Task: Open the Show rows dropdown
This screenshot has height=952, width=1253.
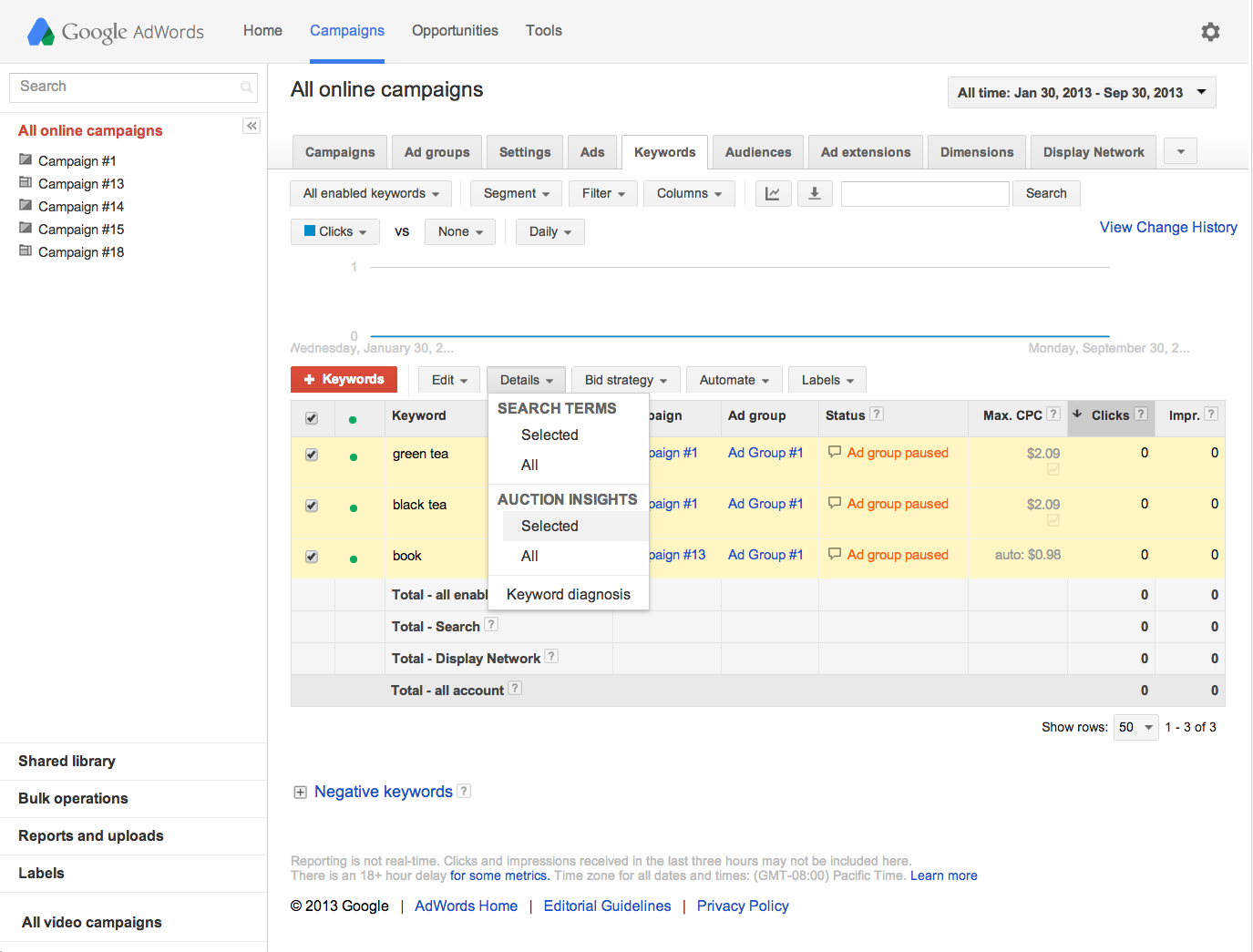Action: click(1135, 727)
